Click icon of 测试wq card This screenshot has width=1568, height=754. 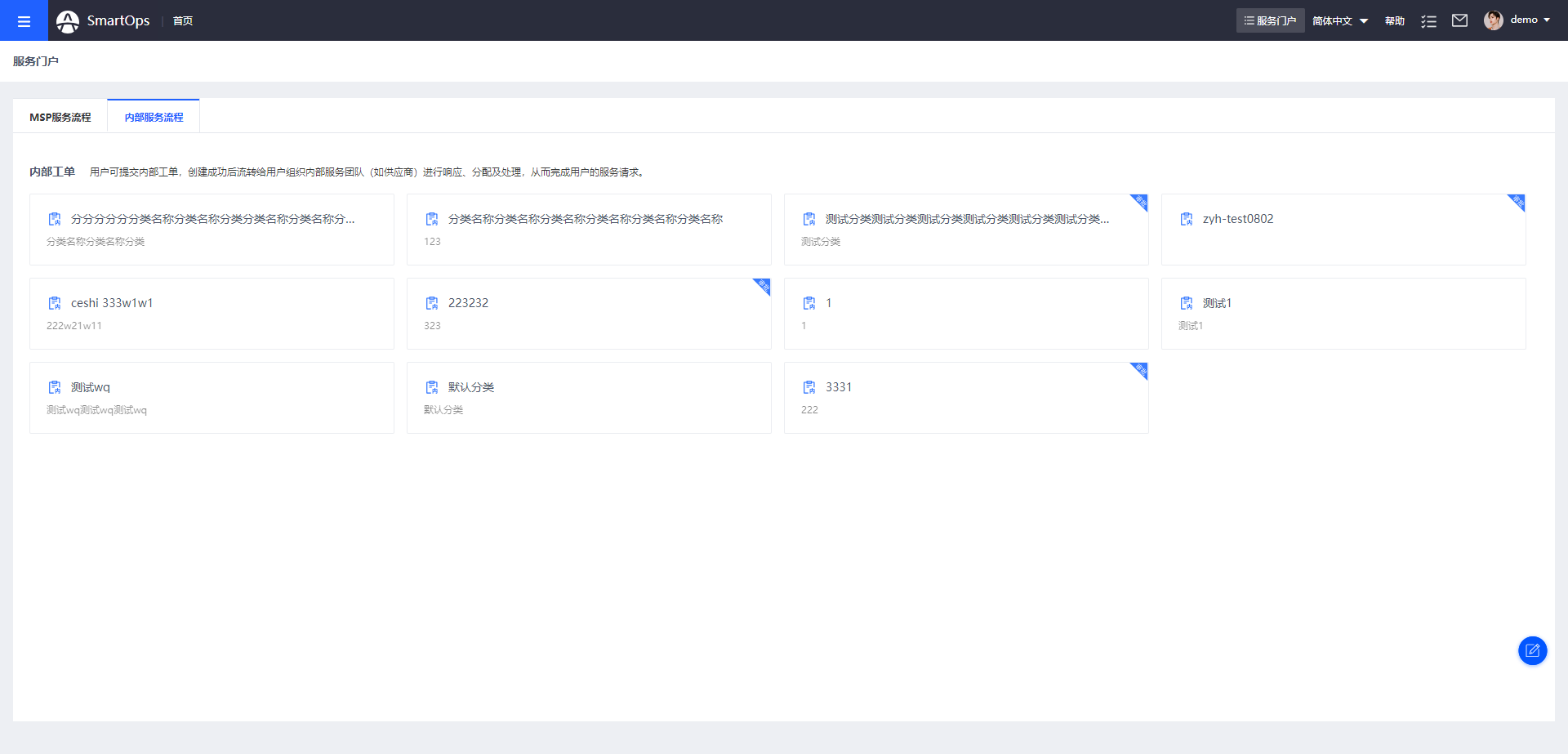55,387
